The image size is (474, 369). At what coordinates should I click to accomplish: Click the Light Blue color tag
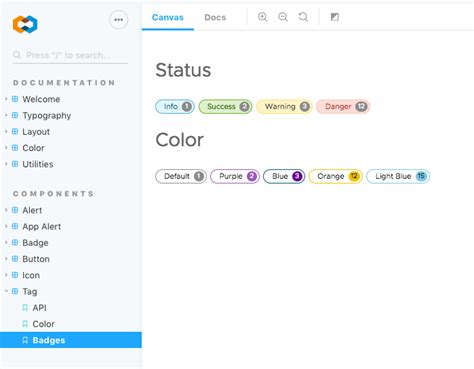(398, 176)
